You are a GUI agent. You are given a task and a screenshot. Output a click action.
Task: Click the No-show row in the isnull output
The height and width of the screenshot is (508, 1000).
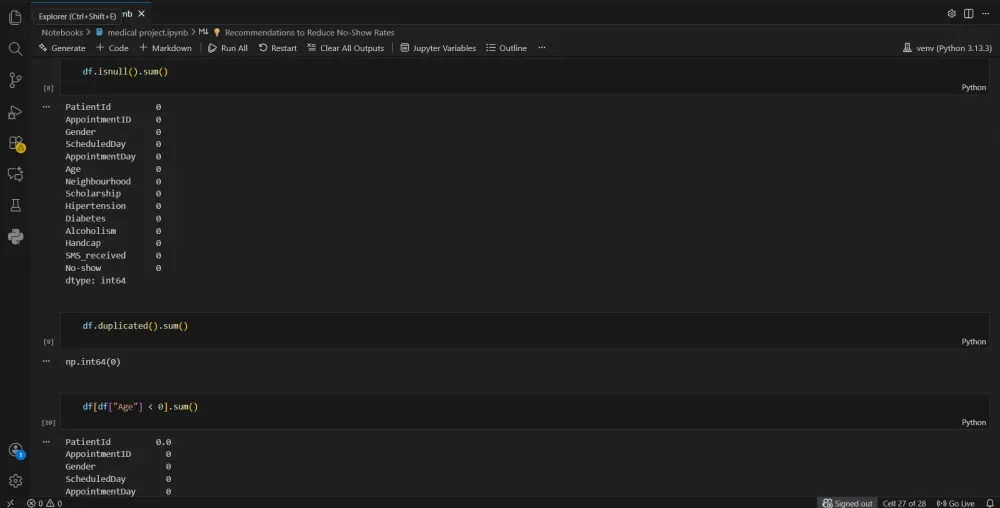click(113, 268)
